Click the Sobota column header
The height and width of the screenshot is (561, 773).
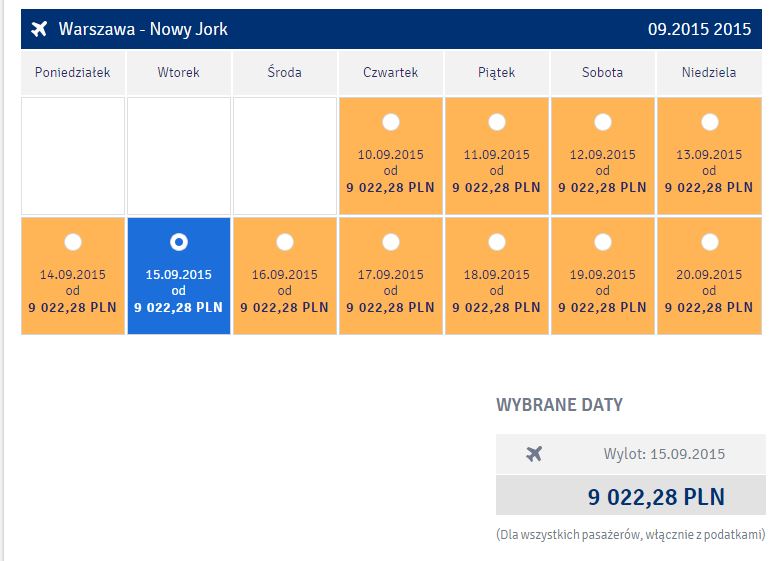pyautogui.click(x=602, y=72)
